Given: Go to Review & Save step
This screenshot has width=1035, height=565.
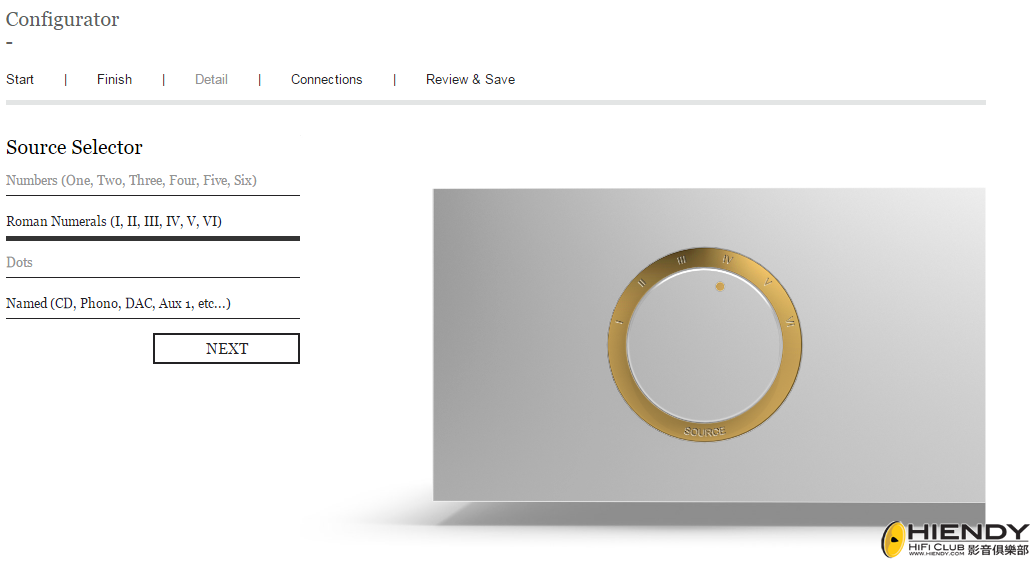Looking at the screenshot, I should point(470,79).
